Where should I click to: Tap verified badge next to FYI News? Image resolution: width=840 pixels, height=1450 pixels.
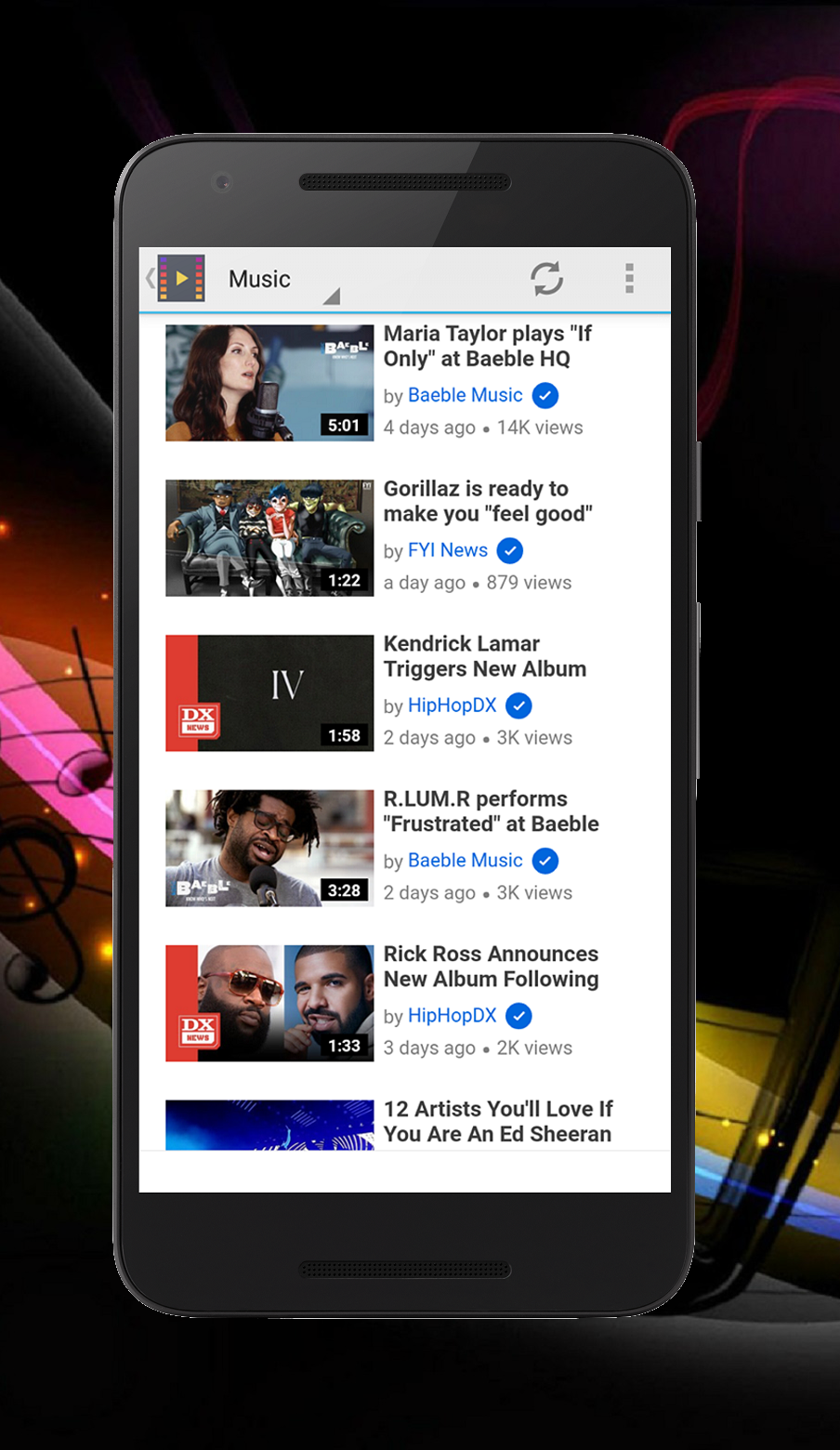click(x=510, y=551)
